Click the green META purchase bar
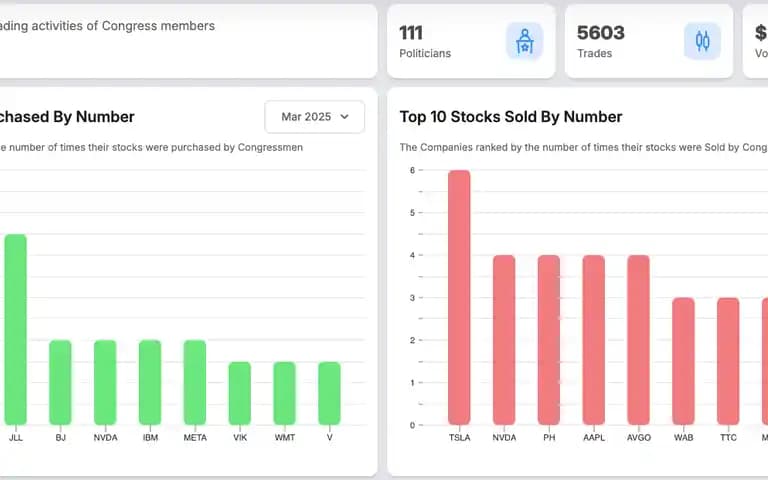The width and height of the screenshot is (768, 480). pos(195,383)
